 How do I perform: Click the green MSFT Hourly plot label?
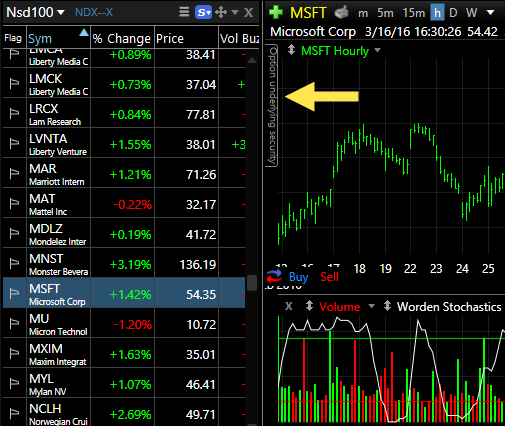pyautogui.click(x=335, y=51)
